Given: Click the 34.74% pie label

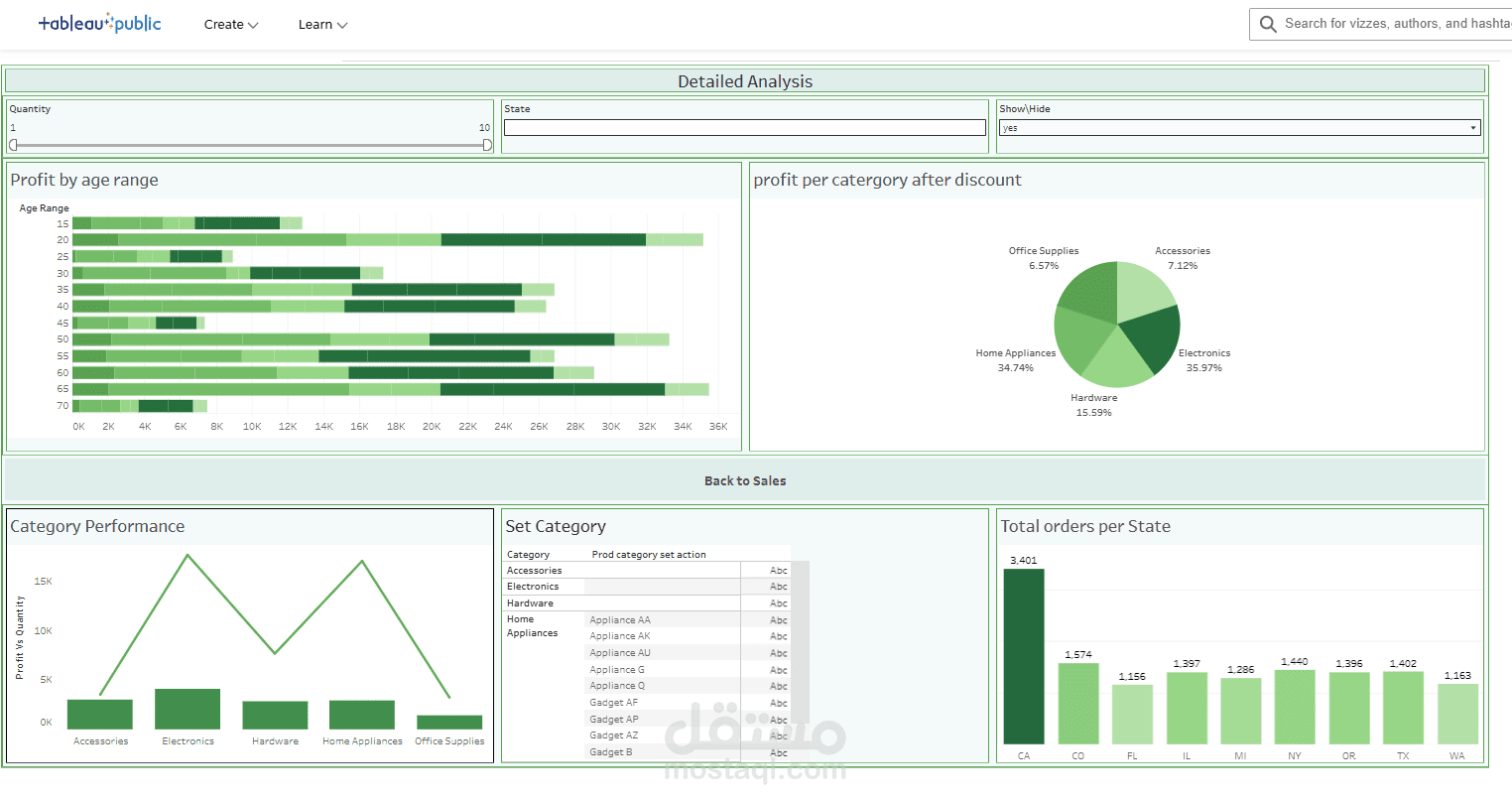Looking at the screenshot, I should (1015, 368).
